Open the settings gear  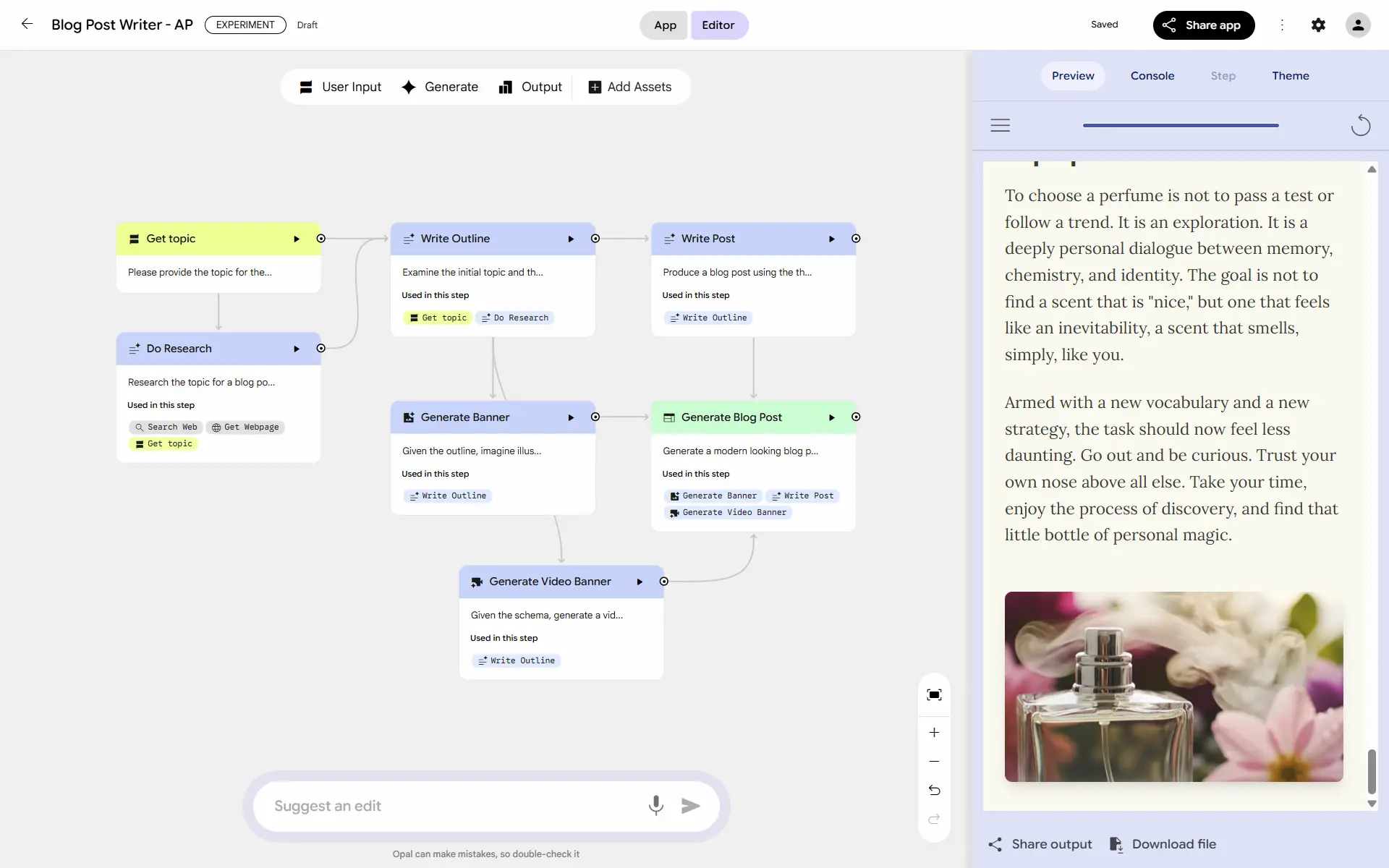point(1318,25)
